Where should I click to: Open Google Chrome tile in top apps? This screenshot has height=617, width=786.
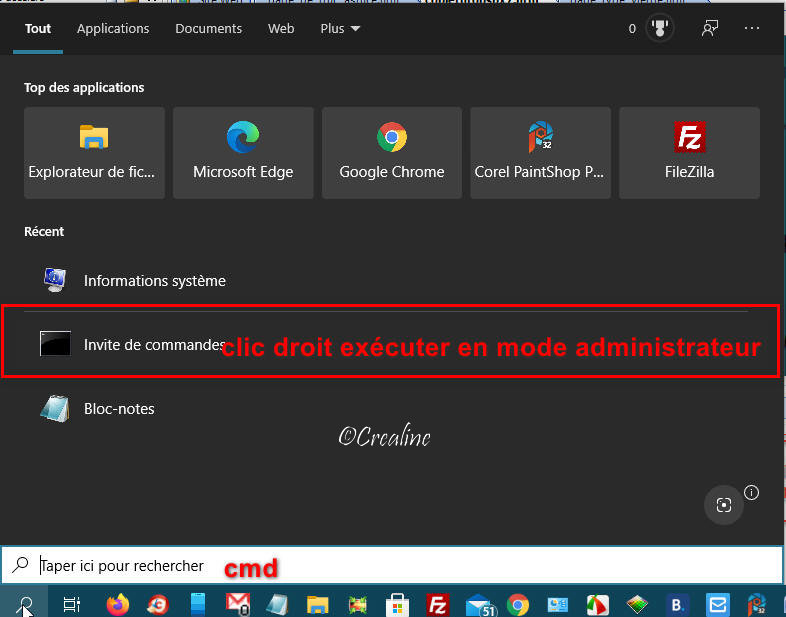tap(391, 152)
